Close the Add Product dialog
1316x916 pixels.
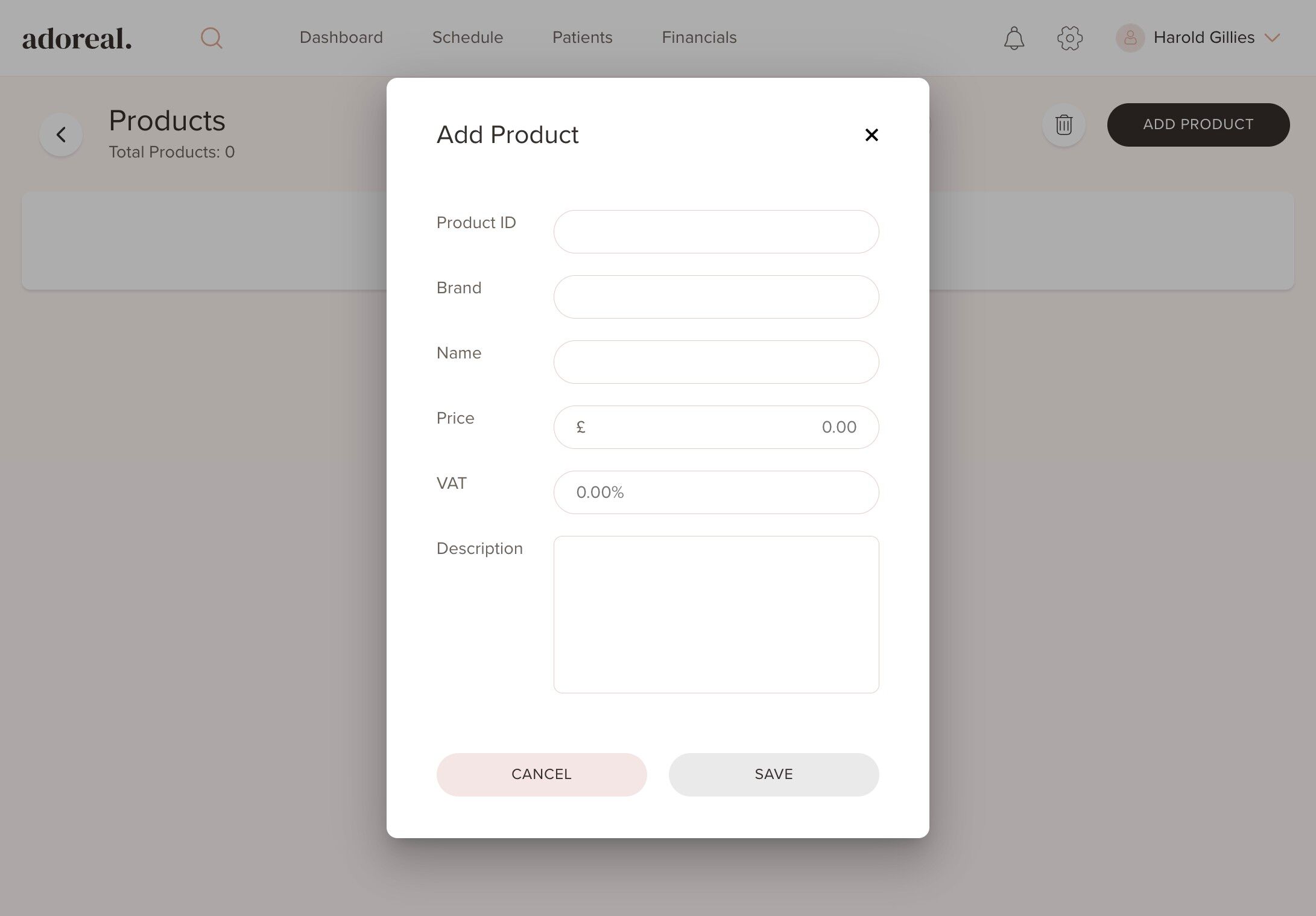coord(871,135)
